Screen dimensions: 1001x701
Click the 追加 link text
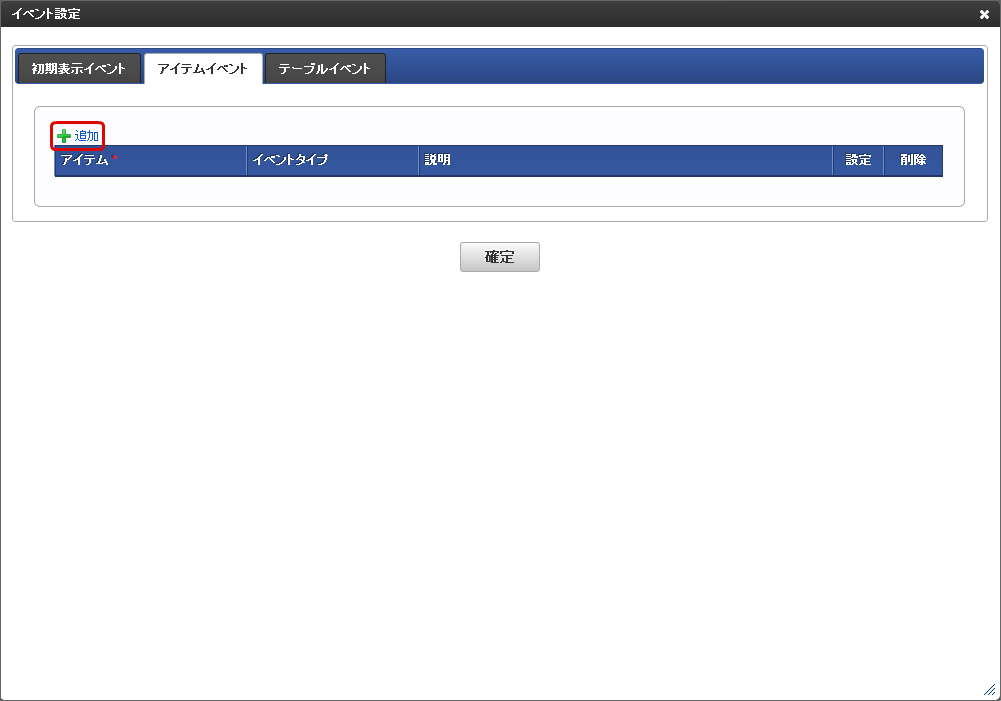click(x=87, y=136)
